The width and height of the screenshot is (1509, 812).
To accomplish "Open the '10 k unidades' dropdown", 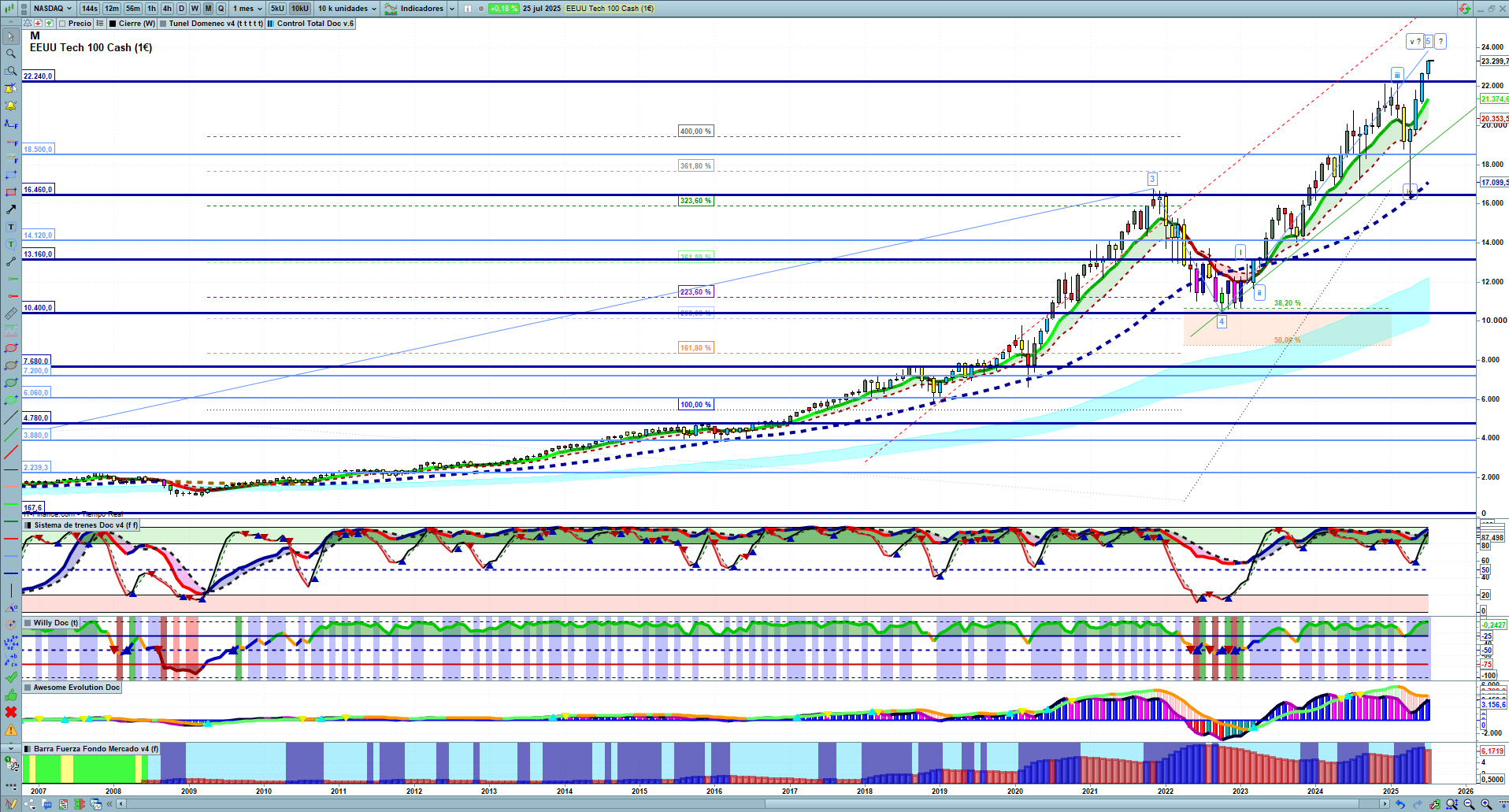I will [347, 9].
